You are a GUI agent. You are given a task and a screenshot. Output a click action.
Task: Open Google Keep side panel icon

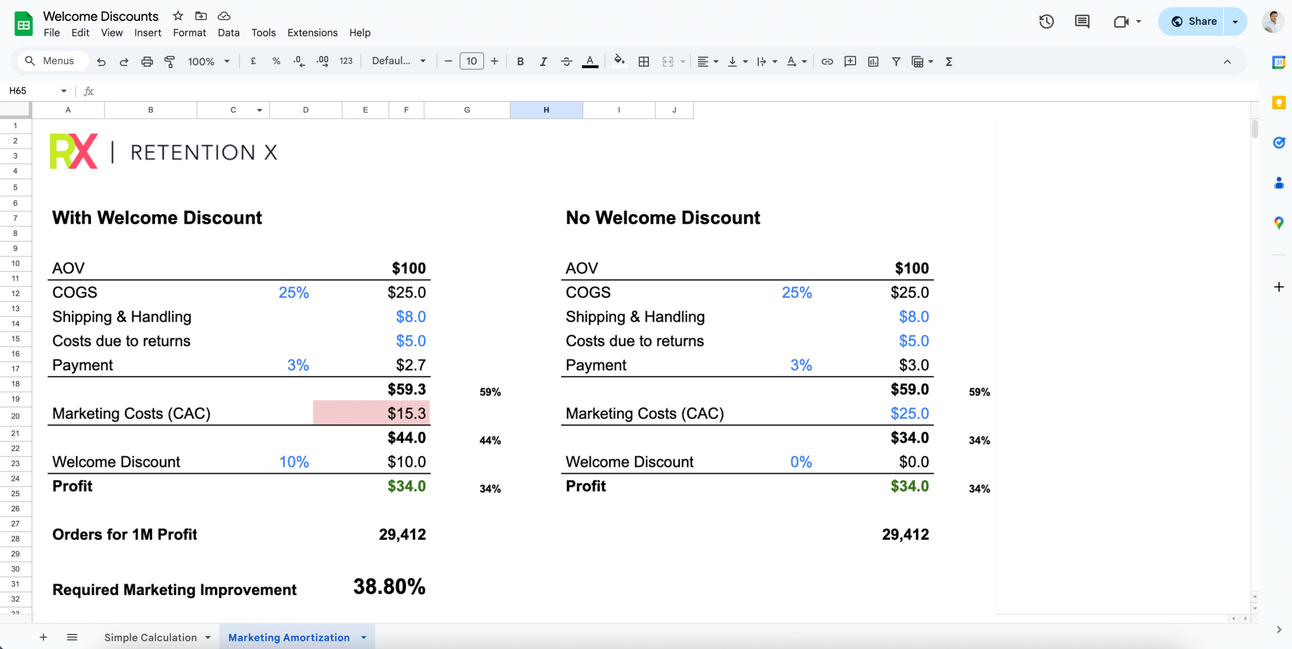tap(1278, 102)
